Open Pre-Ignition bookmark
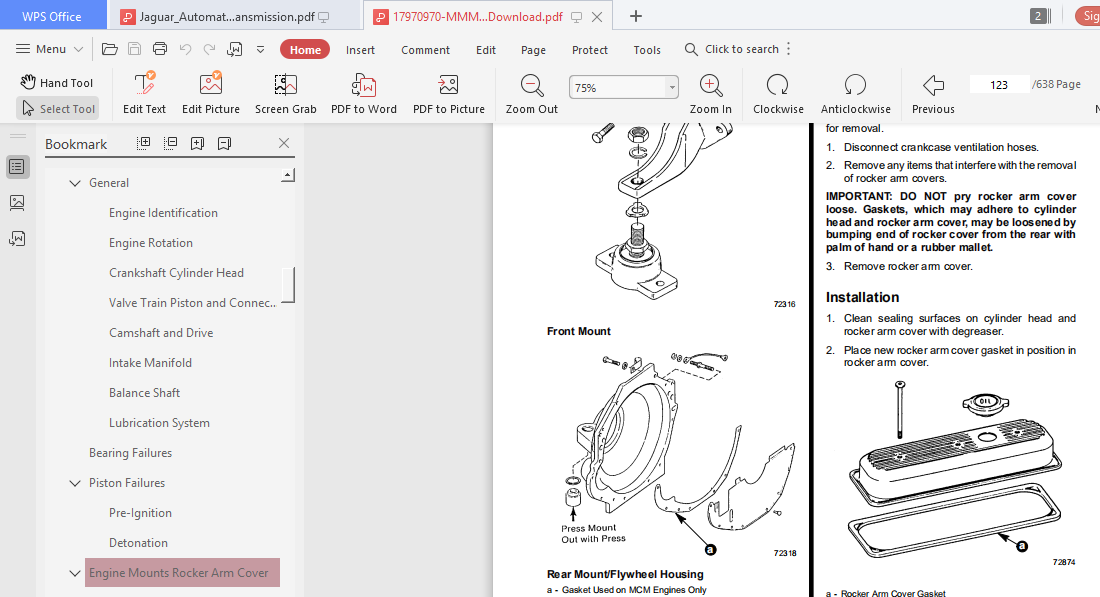 click(x=140, y=513)
